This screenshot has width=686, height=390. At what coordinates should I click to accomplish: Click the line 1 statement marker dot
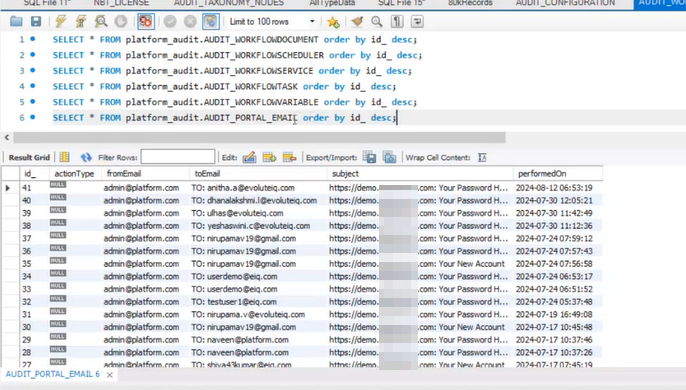33,39
